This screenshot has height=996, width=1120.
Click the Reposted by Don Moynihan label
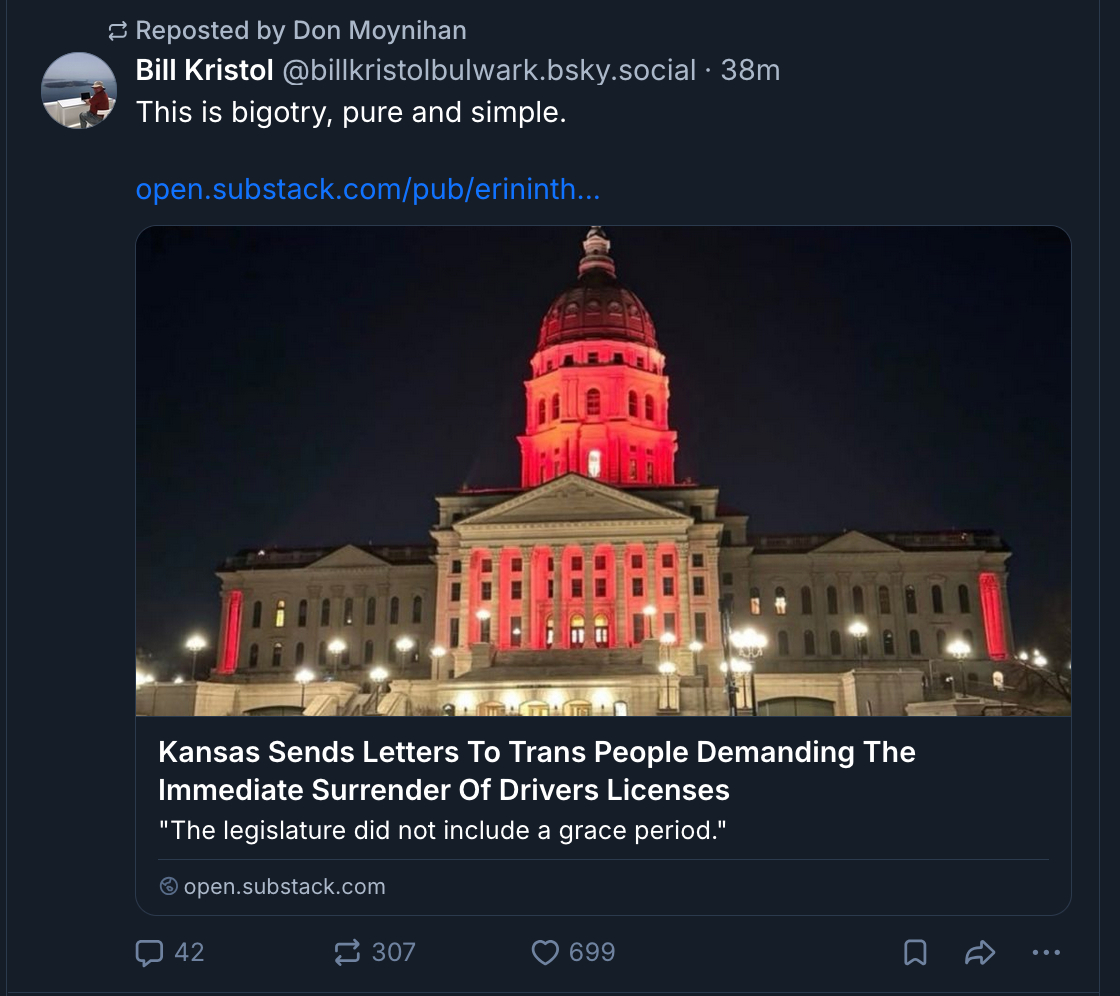pos(301,31)
